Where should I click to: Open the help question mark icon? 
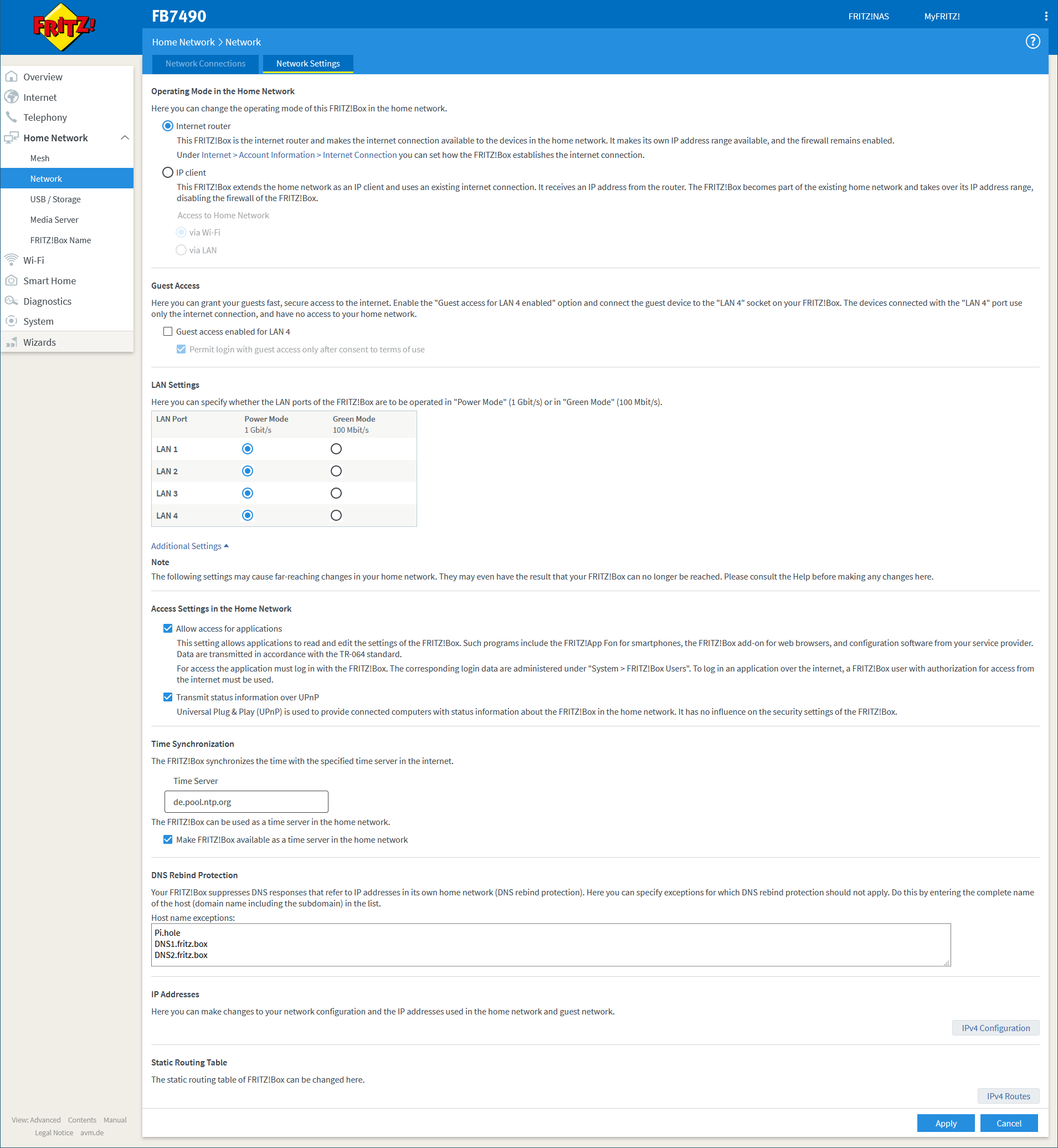click(x=1032, y=42)
